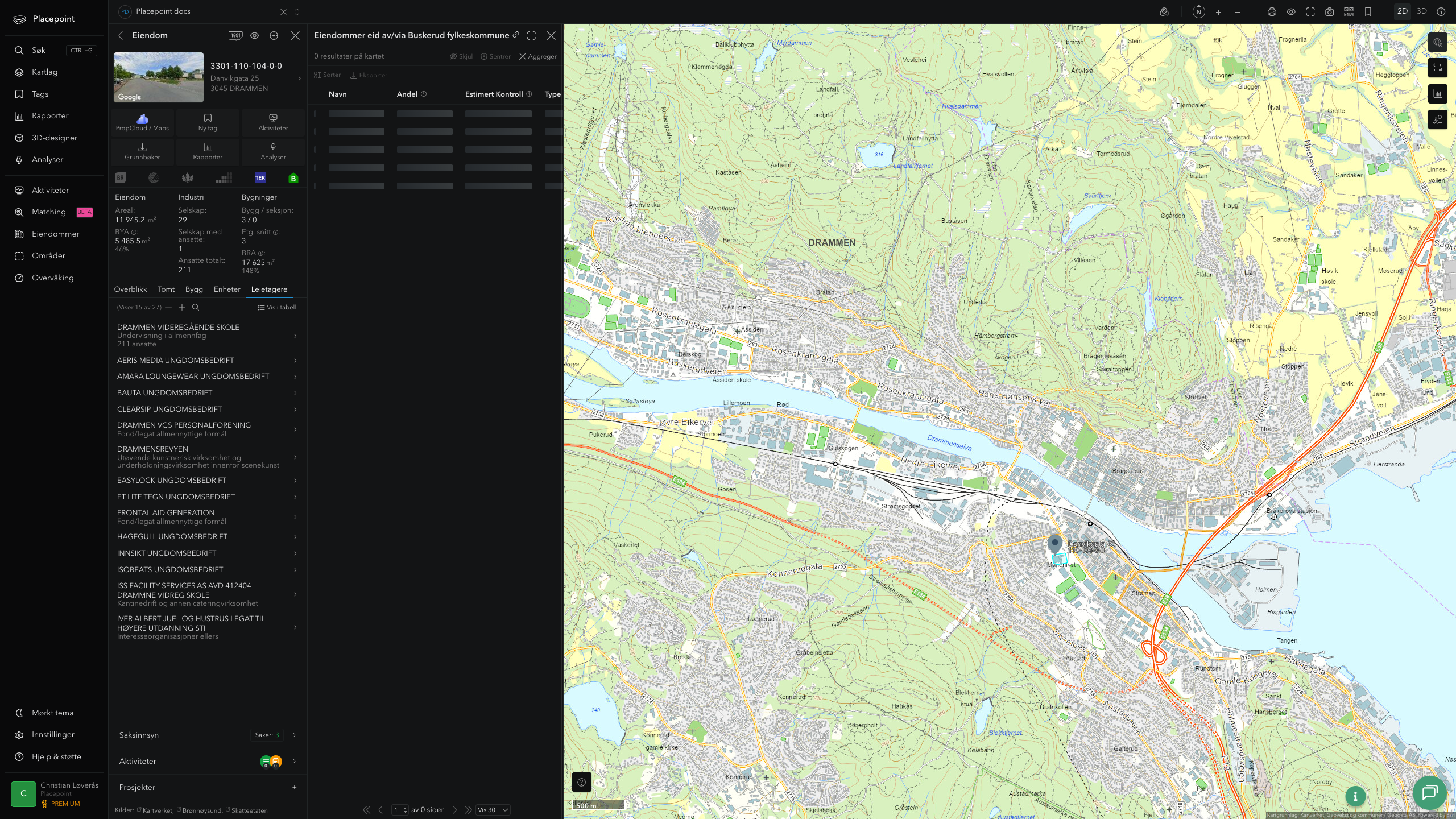Open the QR code tool
This screenshot has height=819, width=1456.
click(x=1349, y=12)
